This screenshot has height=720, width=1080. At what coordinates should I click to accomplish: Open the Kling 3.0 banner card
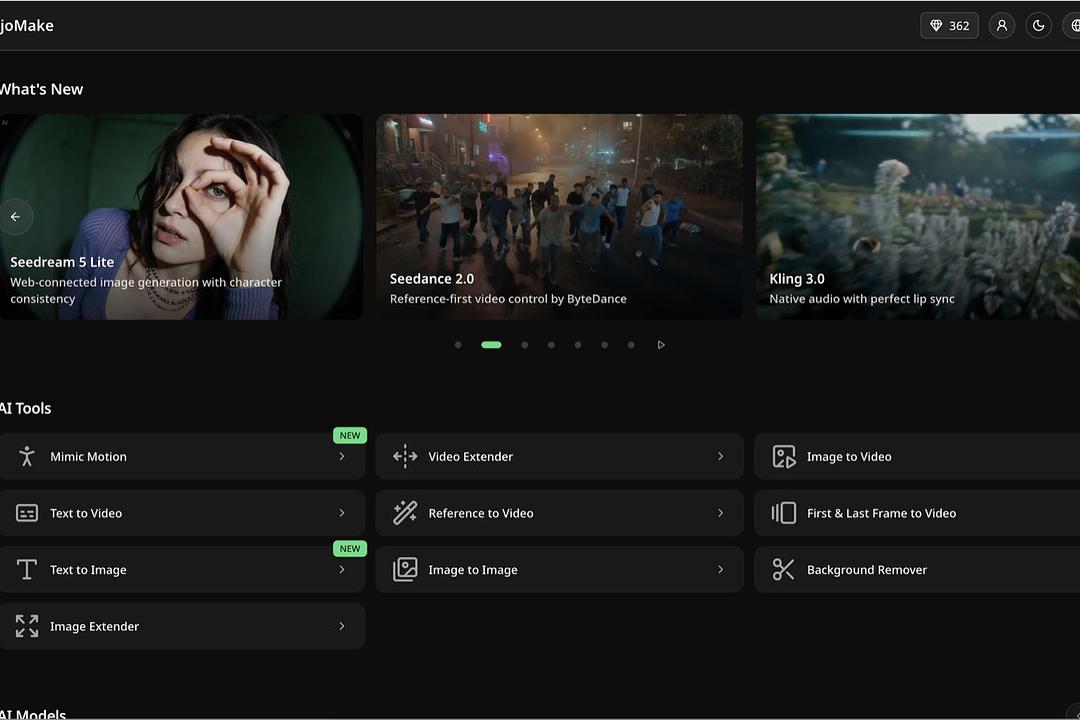pos(918,217)
